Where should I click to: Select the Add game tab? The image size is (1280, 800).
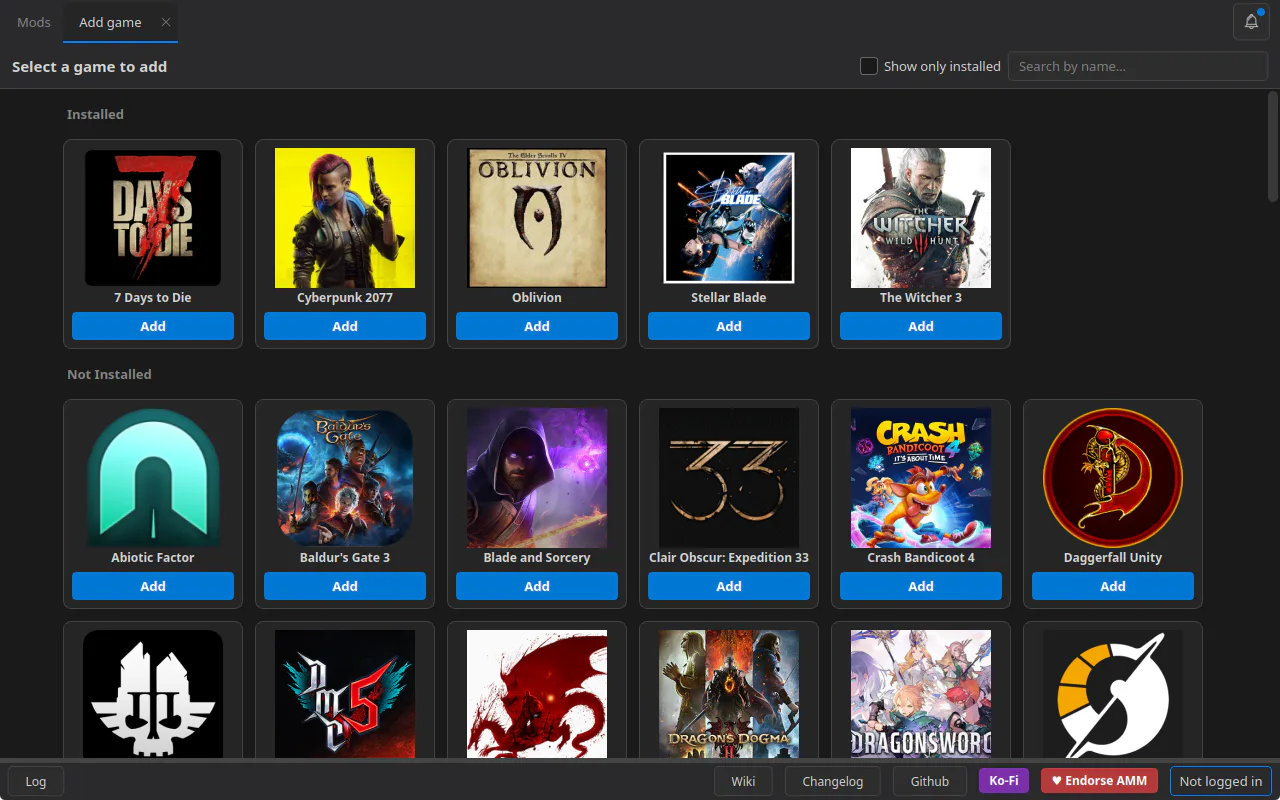(x=110, y=22)
